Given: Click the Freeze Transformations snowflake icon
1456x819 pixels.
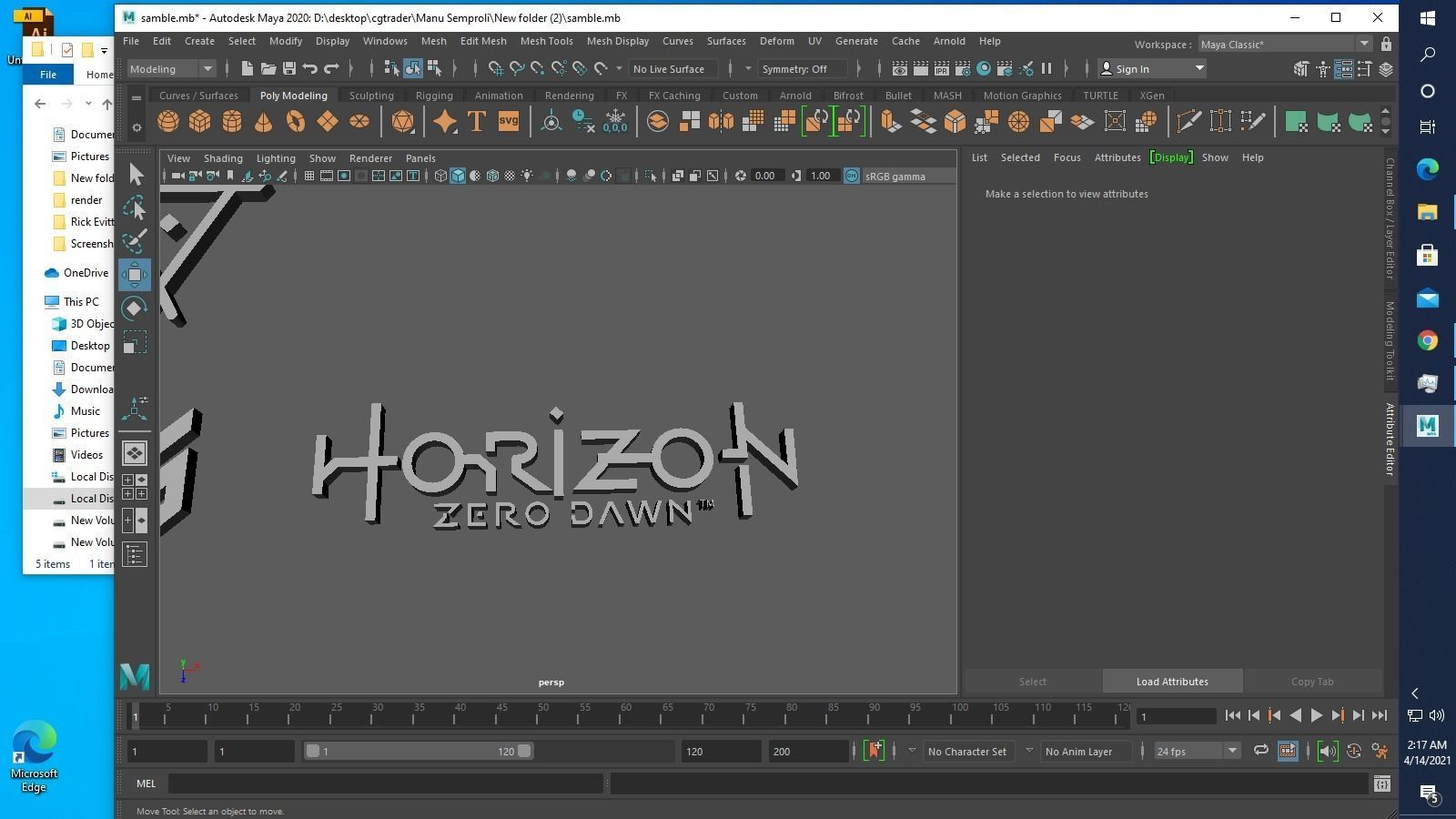Looking at the screenshot, I should pos(615,121).
